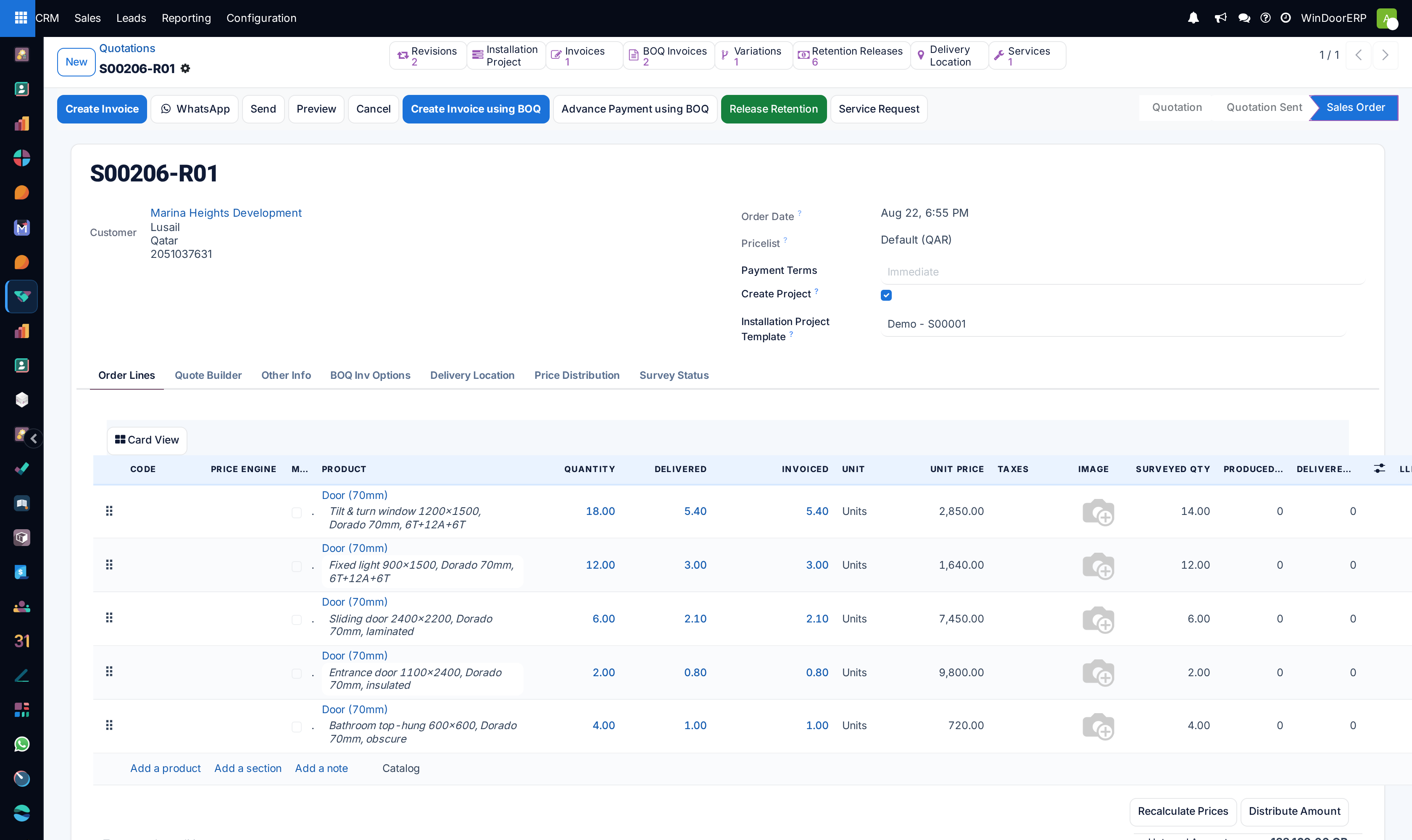Open the clock activities icon
This screenshot has width=1412, height=840.
(1286, 18)
